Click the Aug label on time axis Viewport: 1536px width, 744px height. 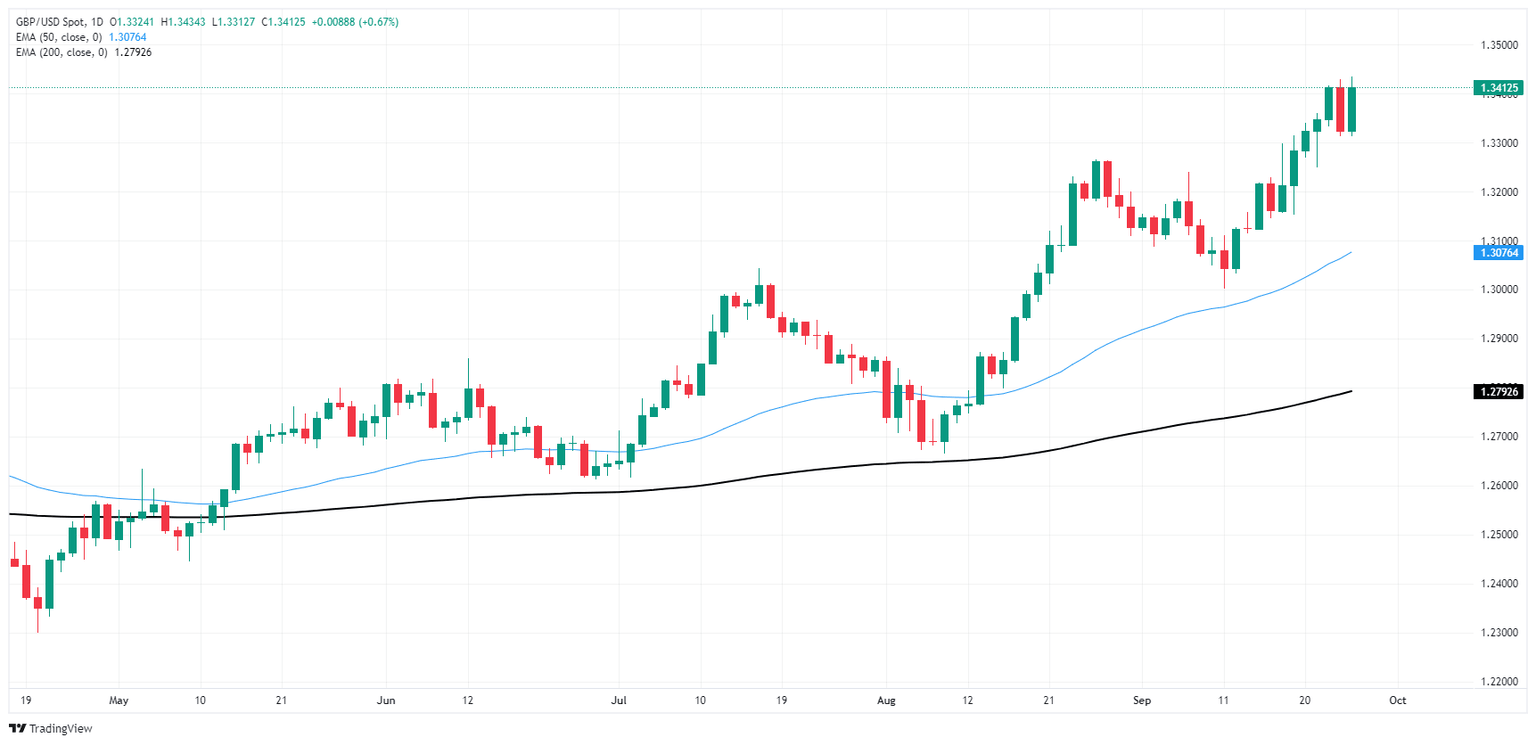click(885, 701)
